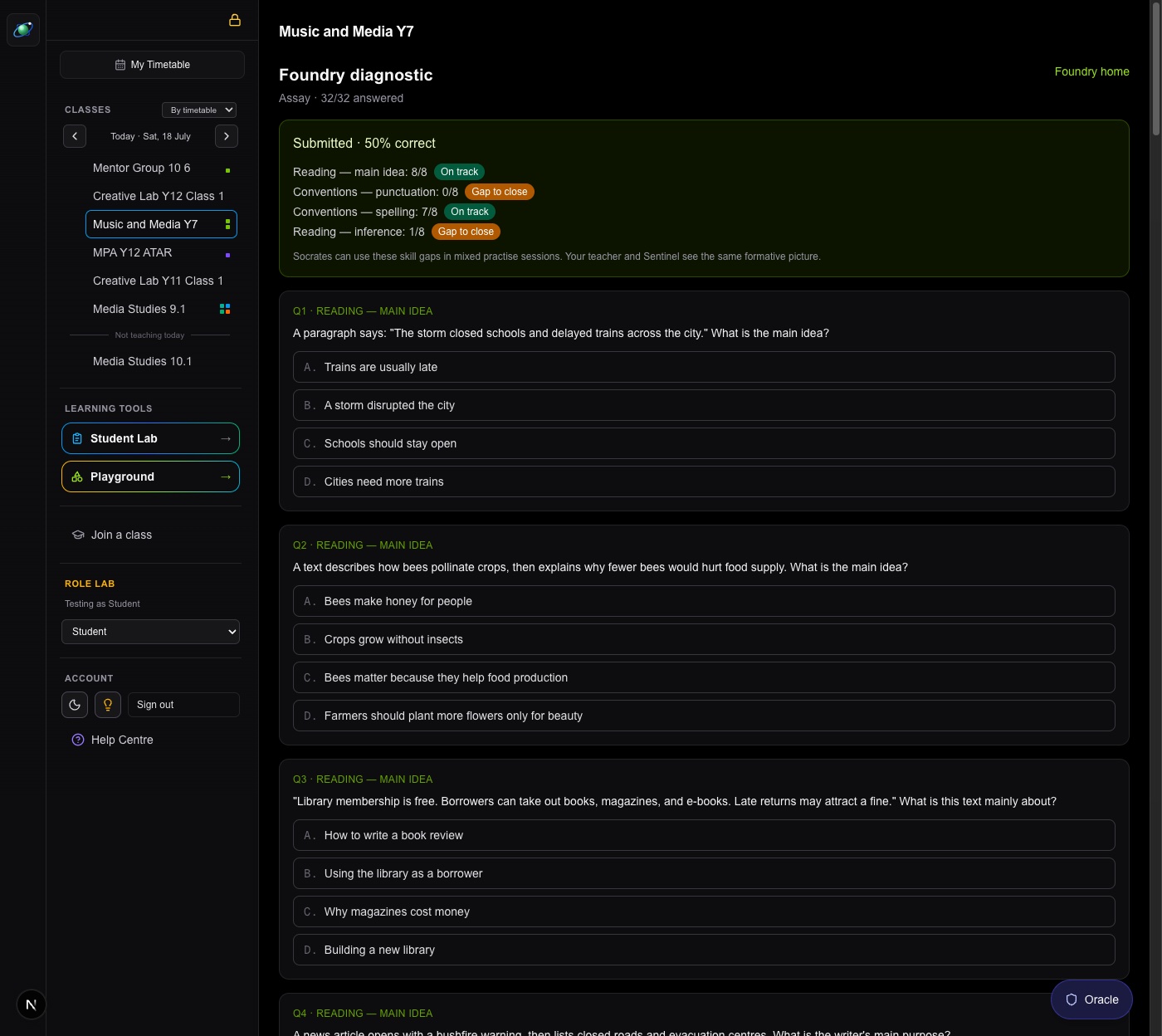Go to the next day with right chevron

tap(227, 136)
